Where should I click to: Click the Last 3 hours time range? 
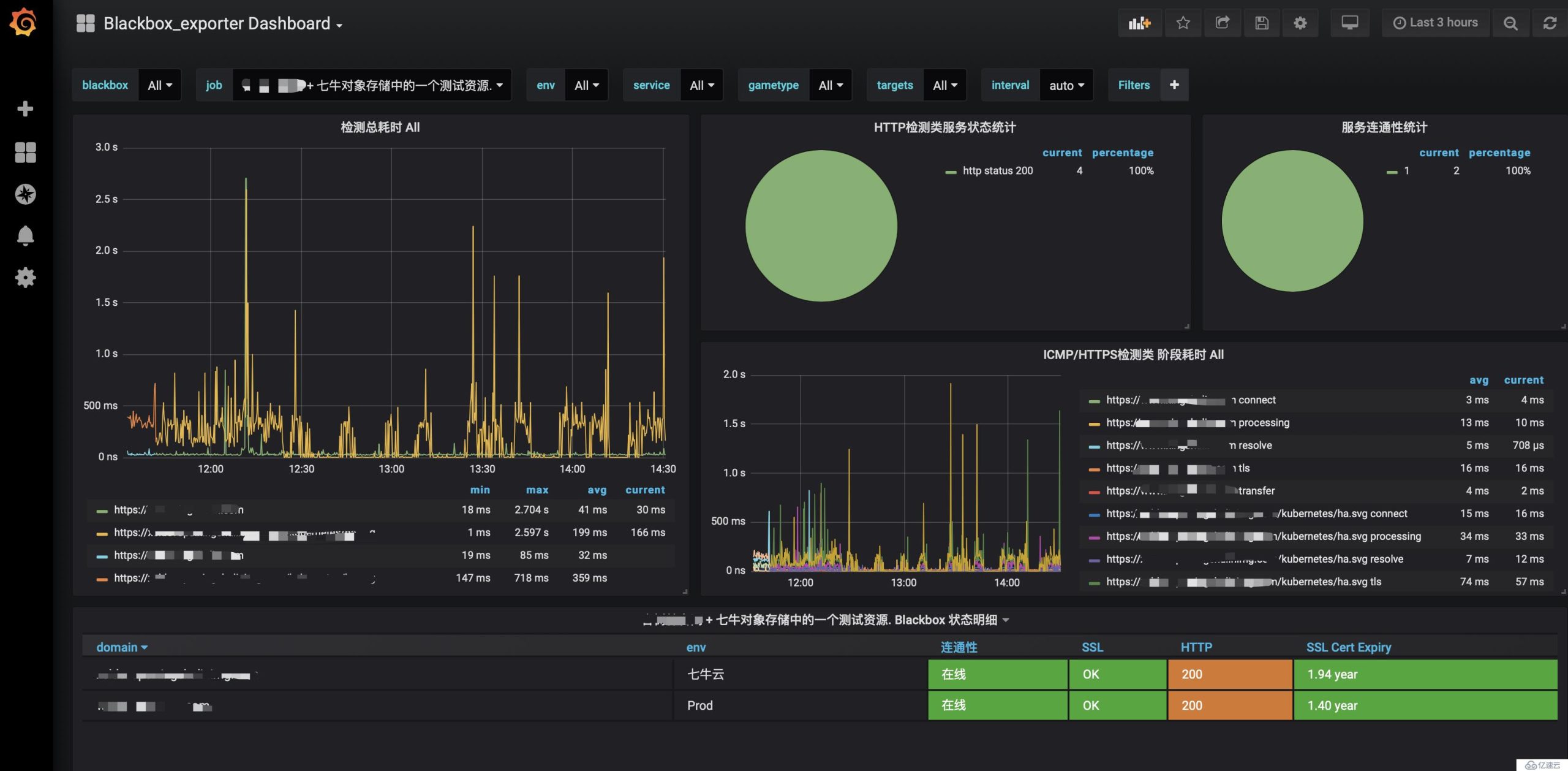1436,22
